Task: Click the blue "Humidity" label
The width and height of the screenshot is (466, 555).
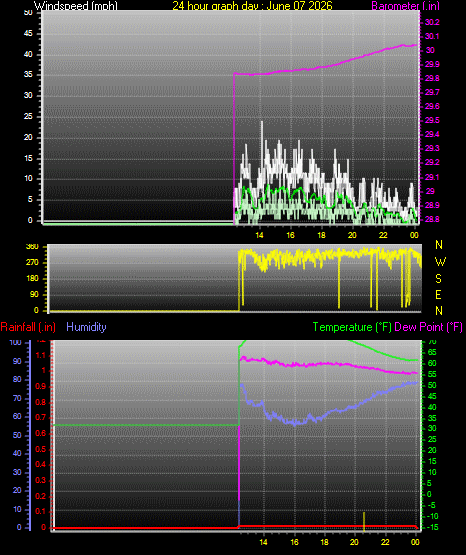Action: tap(86, 327)
